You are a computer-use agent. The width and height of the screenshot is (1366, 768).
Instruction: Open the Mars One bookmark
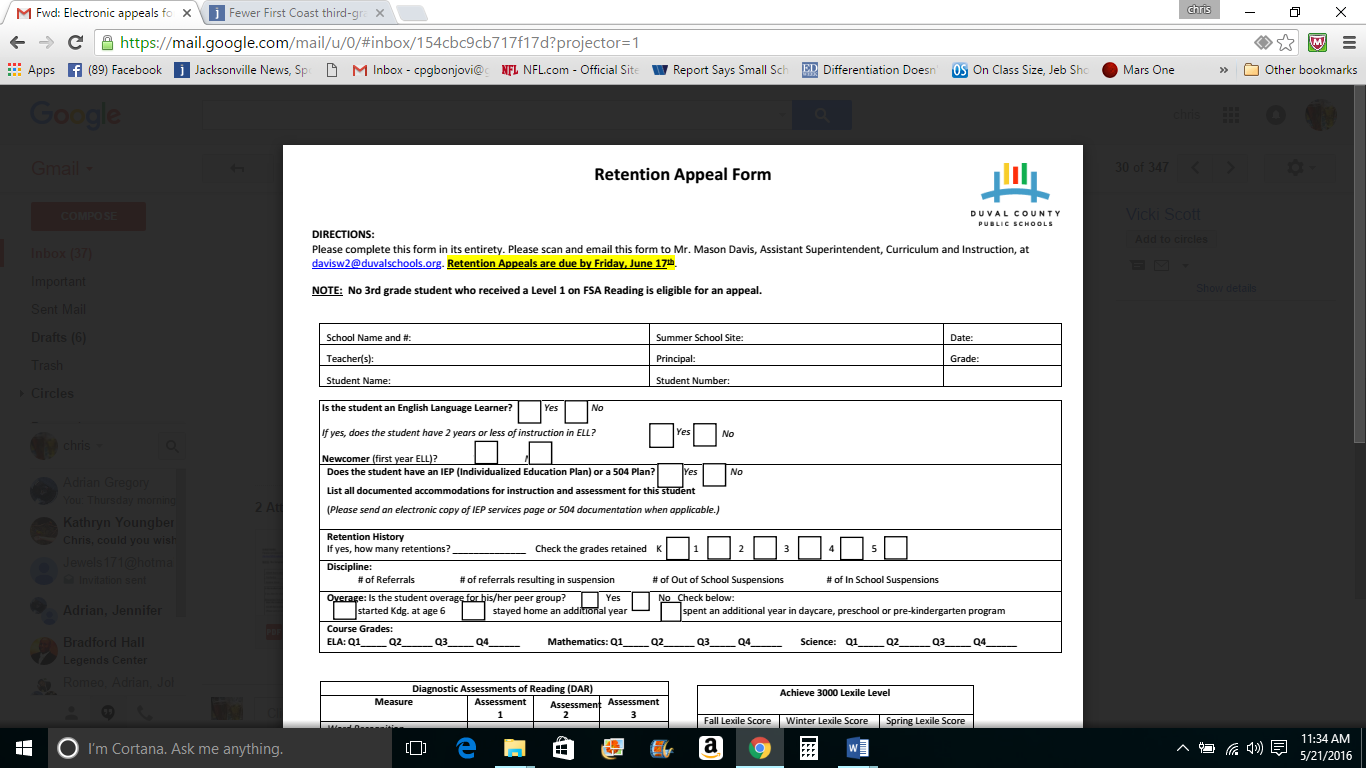[1139, 70]
